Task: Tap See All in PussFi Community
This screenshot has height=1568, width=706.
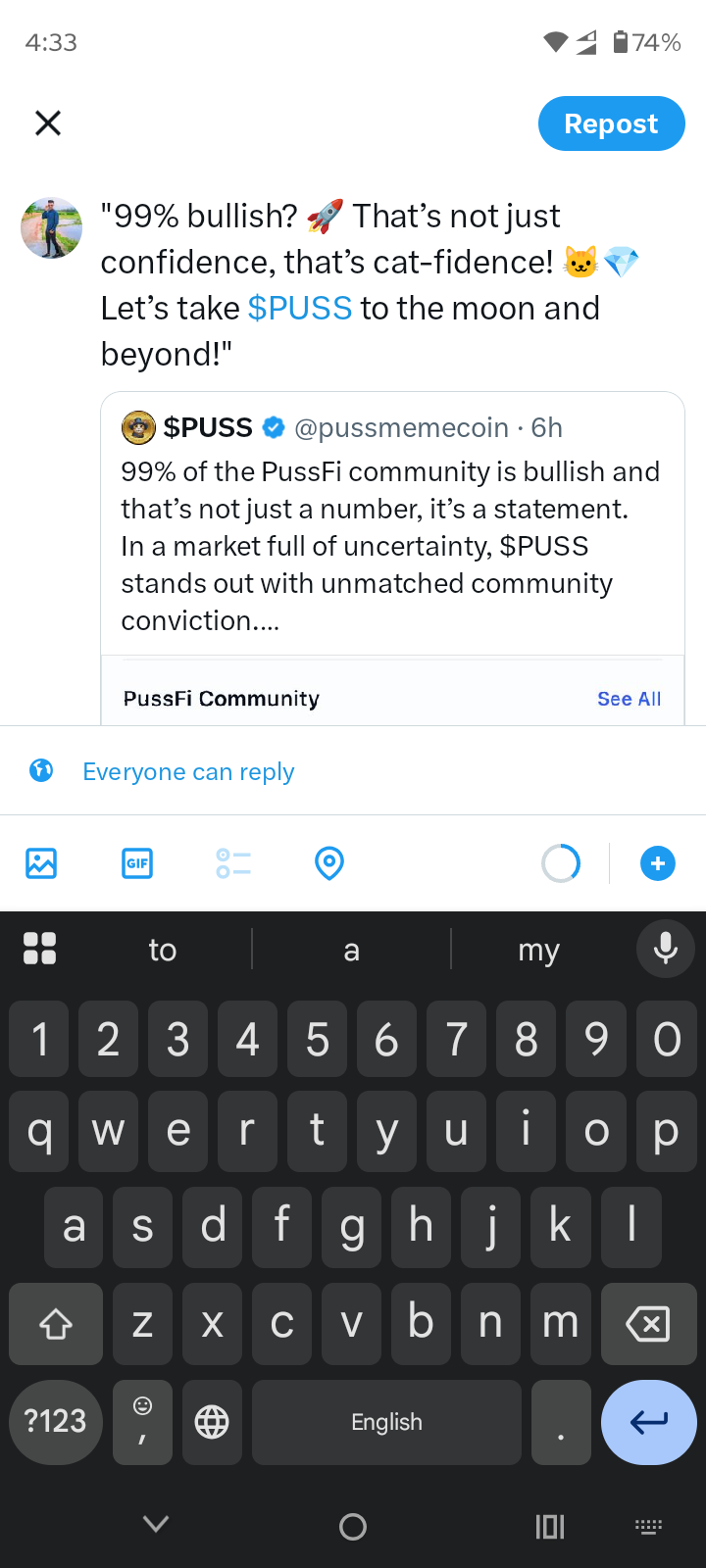Action: tap(630, 699)
